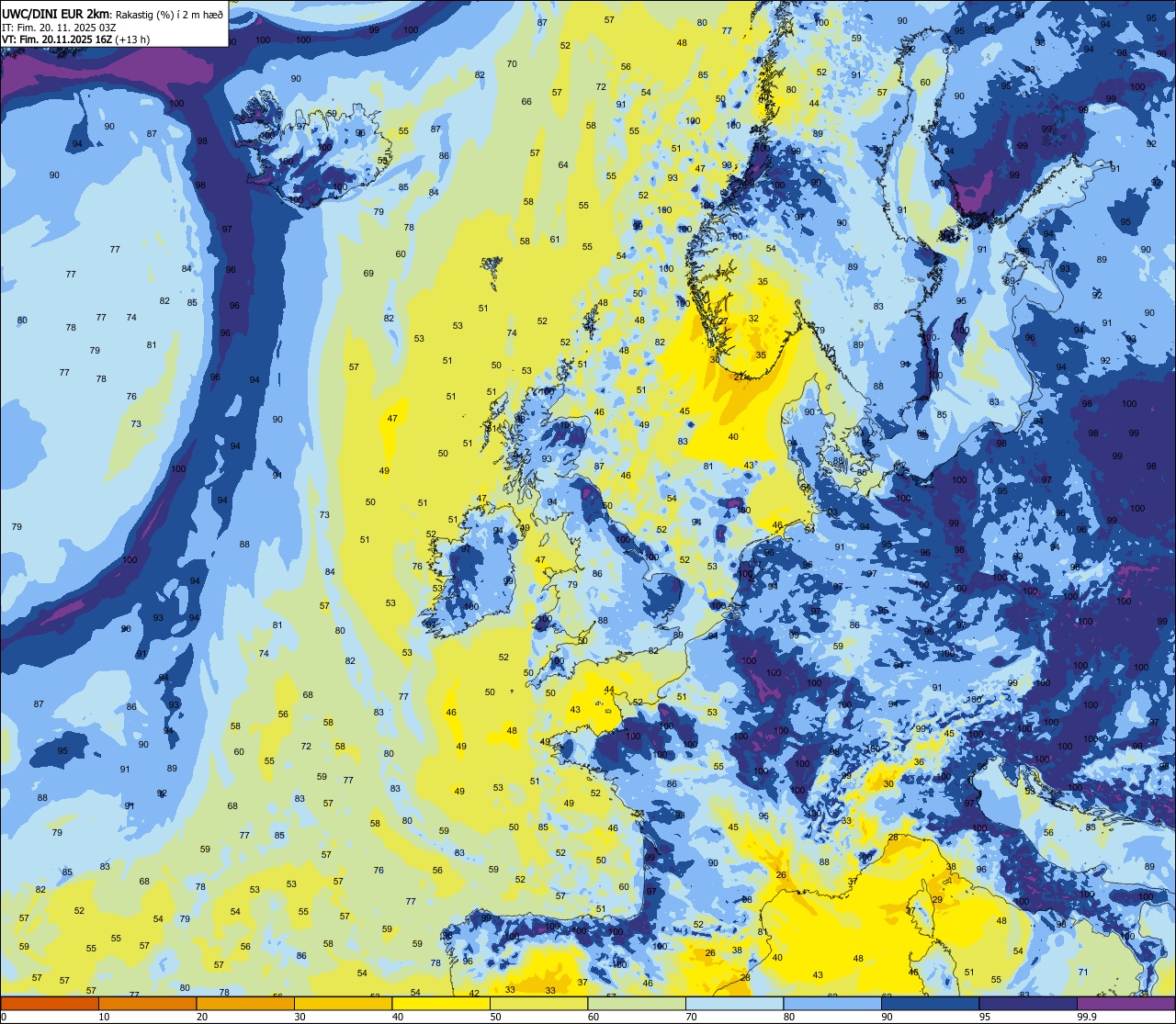Viewport: 1176px width, 1024px height.
Task: Click the legend tick label '99.9'
Action: pyautogui.click(x=1087, y=1017)
